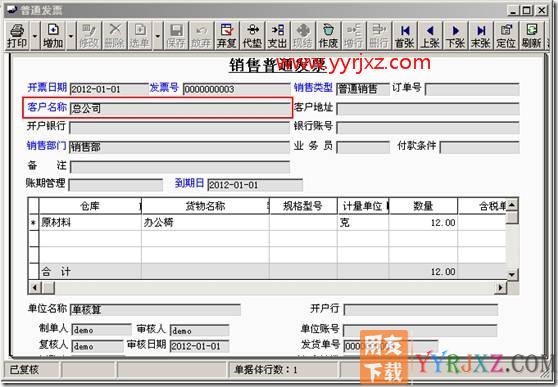Click the 单据体行数 status bar entry

[x=282, y=370]
